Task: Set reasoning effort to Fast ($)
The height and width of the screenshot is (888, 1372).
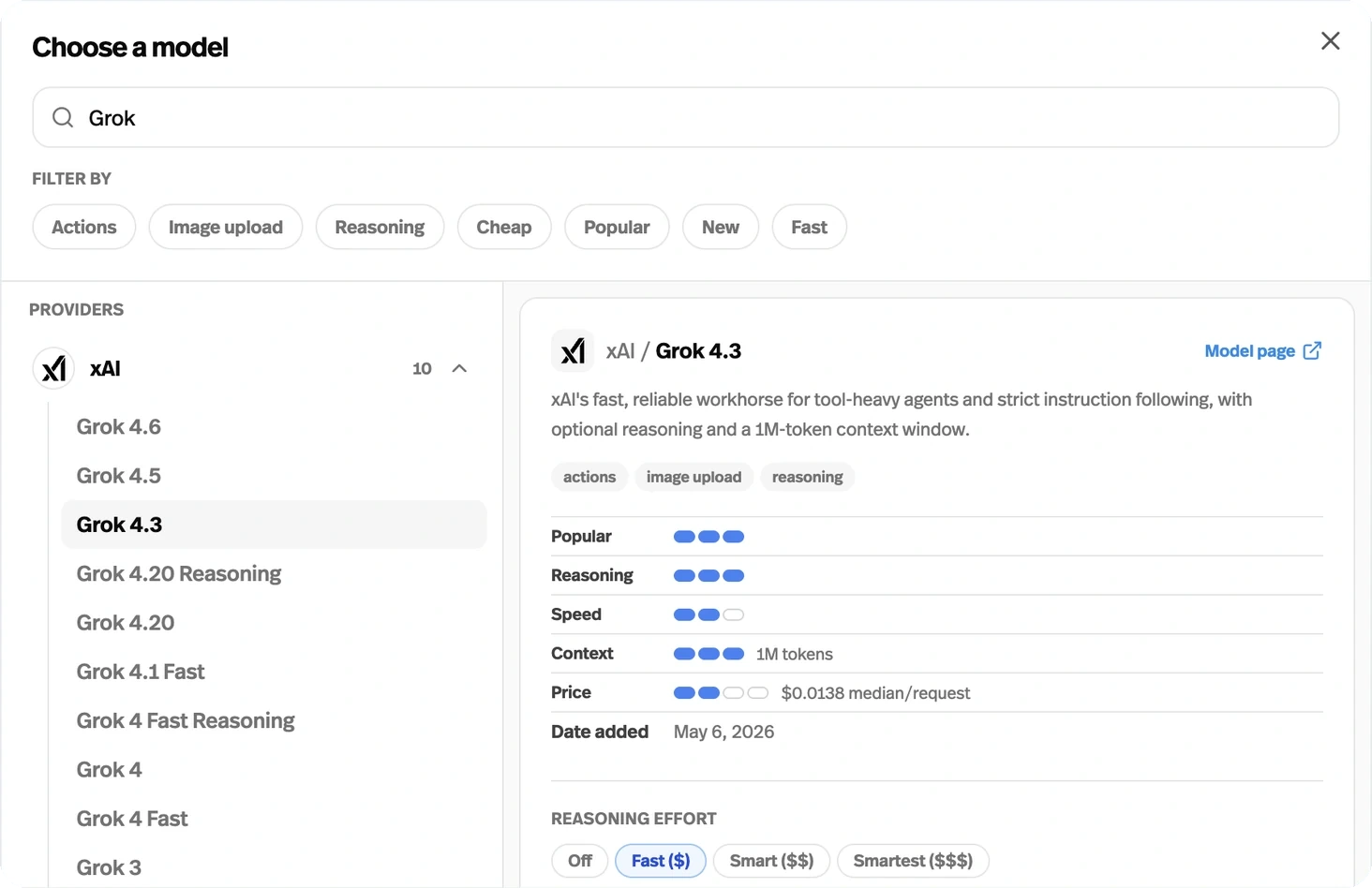Action: point(661,861)
